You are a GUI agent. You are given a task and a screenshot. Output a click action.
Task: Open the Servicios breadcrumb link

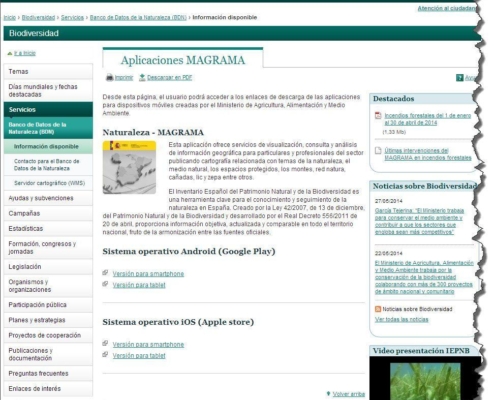72,17
